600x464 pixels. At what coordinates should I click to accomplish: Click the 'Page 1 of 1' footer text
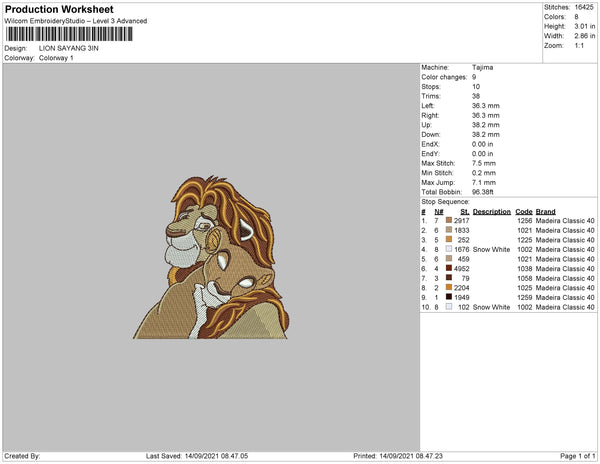(x=577, y=456)
